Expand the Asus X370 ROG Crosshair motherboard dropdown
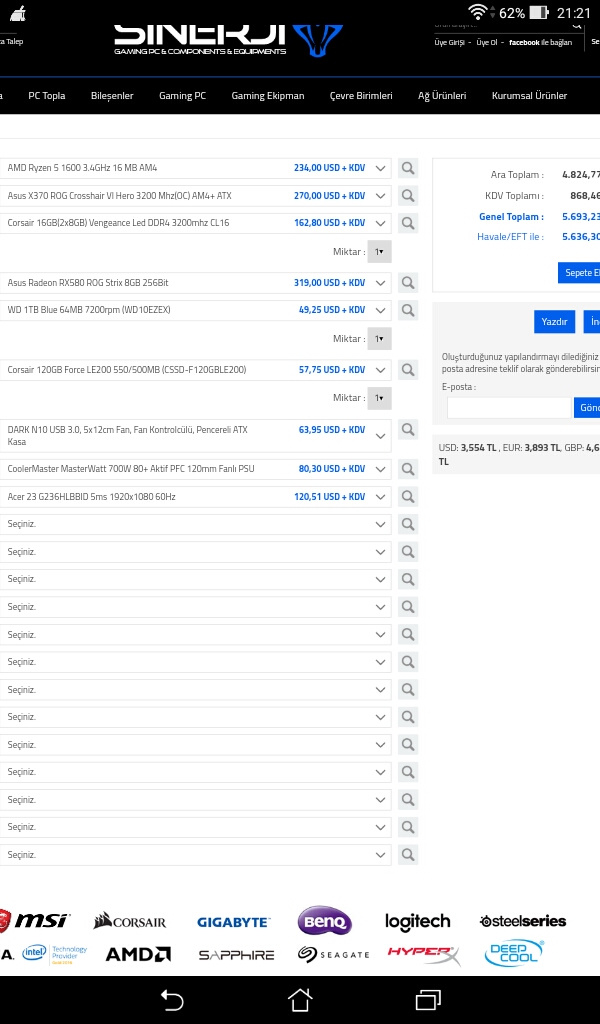 tap(380, 196)
